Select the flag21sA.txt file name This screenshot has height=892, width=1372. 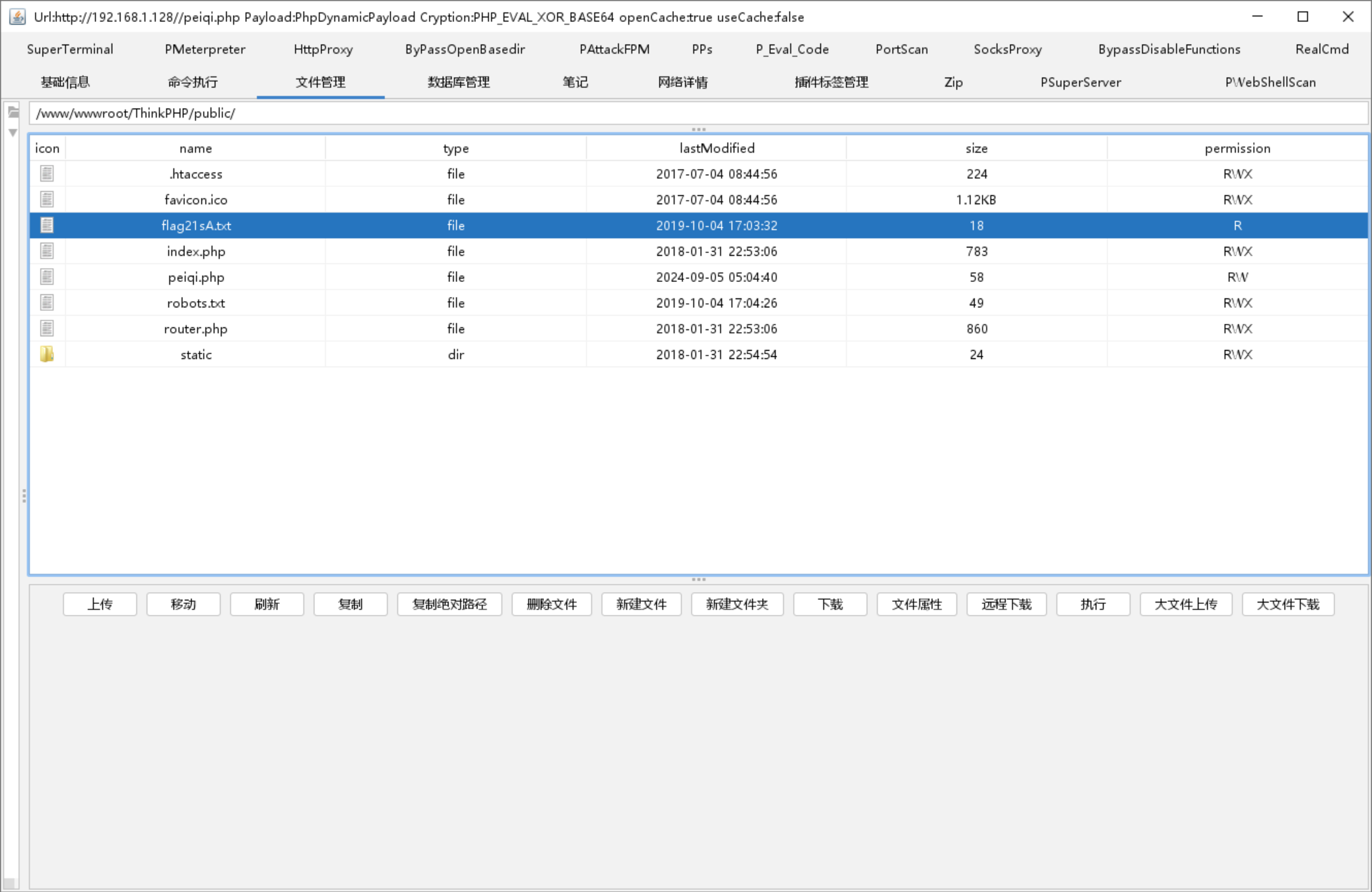196,226
